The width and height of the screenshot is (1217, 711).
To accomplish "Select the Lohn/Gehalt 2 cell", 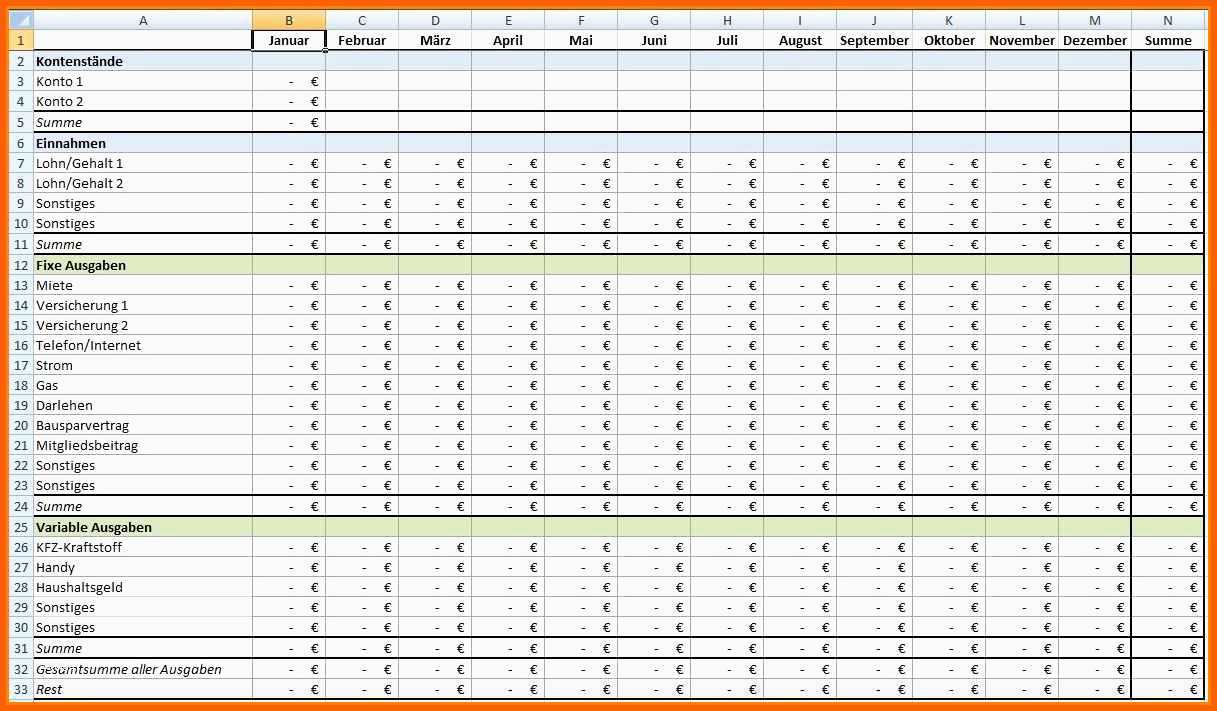I will pyautogui.click(x=143, y=183).
